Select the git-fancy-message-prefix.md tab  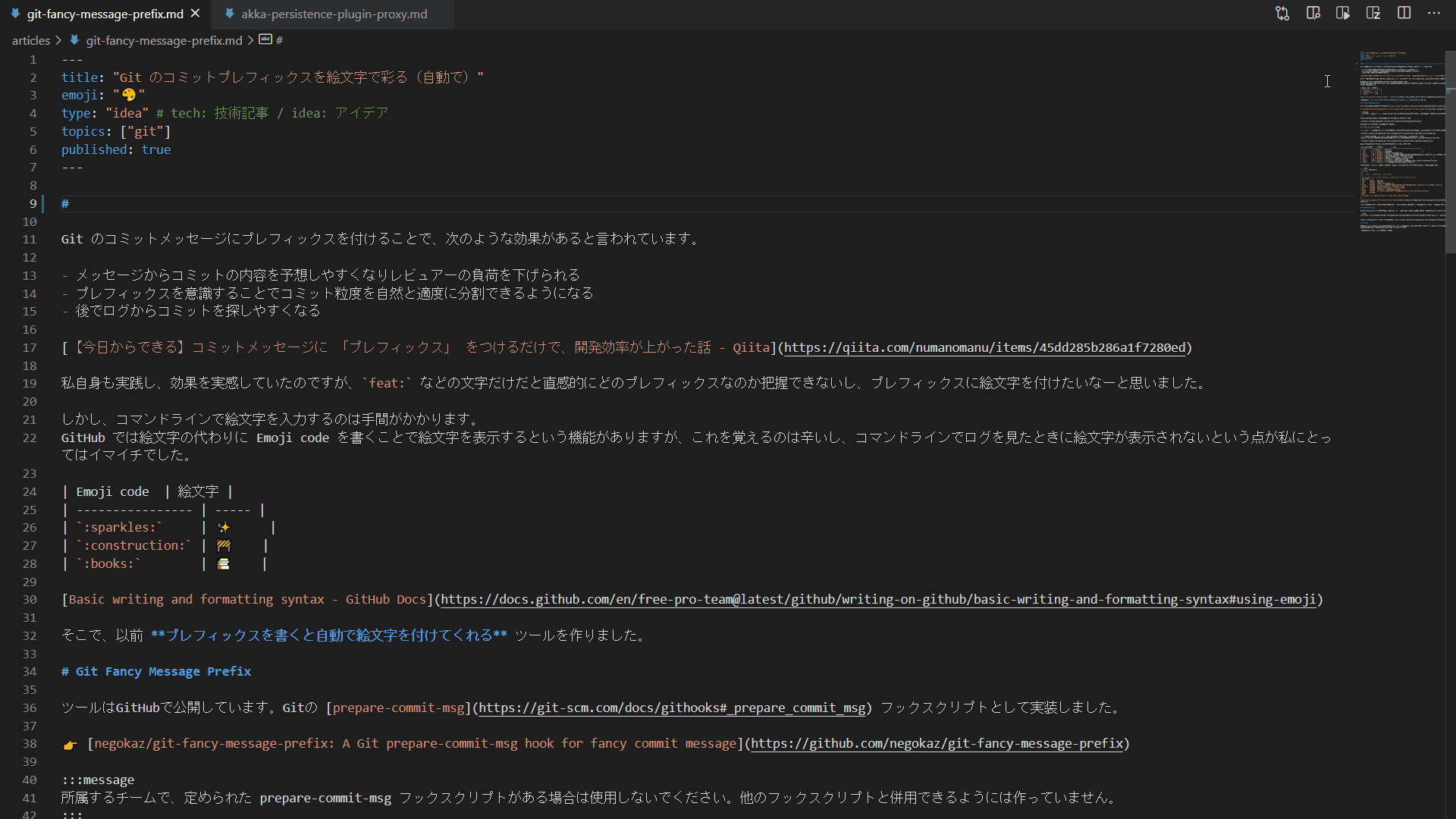(x=105, y=14)
